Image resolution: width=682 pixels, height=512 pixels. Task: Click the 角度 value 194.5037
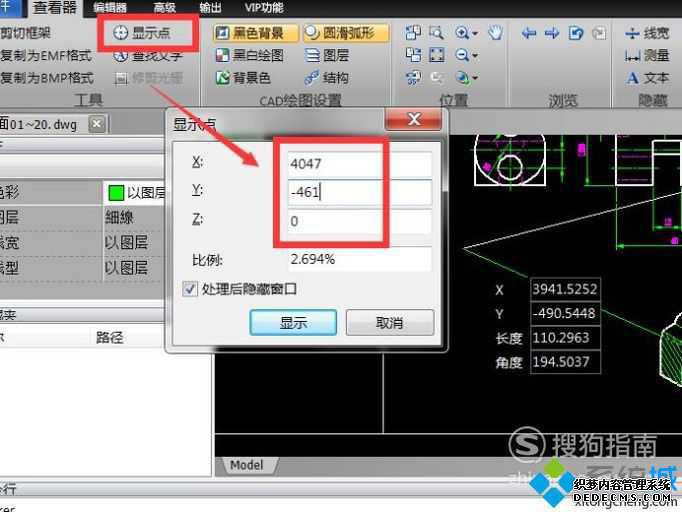pyautogui.click(x=565, y=362)
